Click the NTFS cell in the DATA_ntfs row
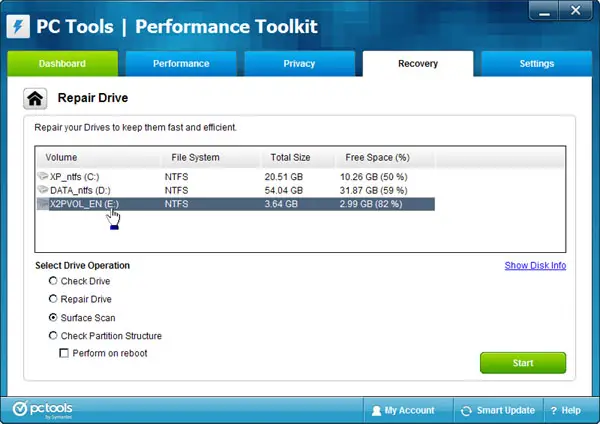The image size is (600, 424). coord(176,190)
